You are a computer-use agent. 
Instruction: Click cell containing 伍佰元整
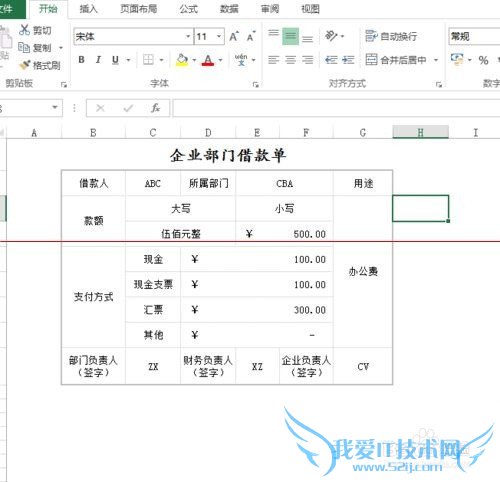[x=181, y=234]
